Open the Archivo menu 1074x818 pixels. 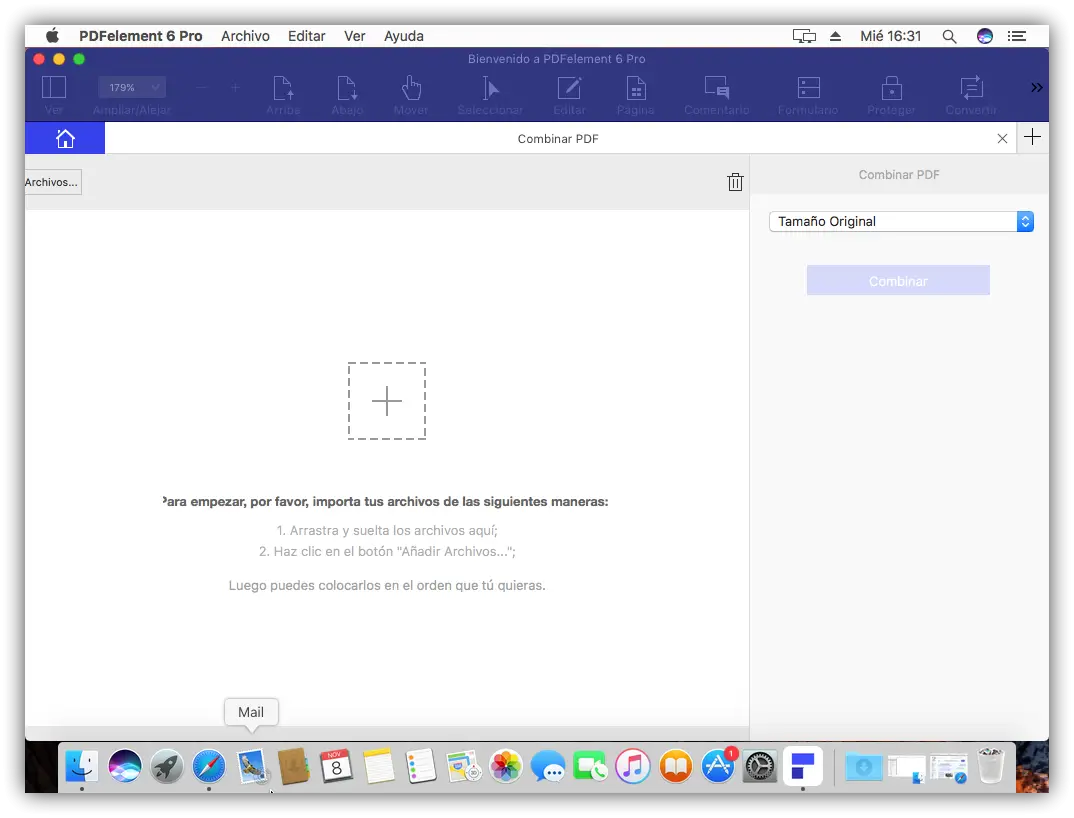tap(245, 36)
